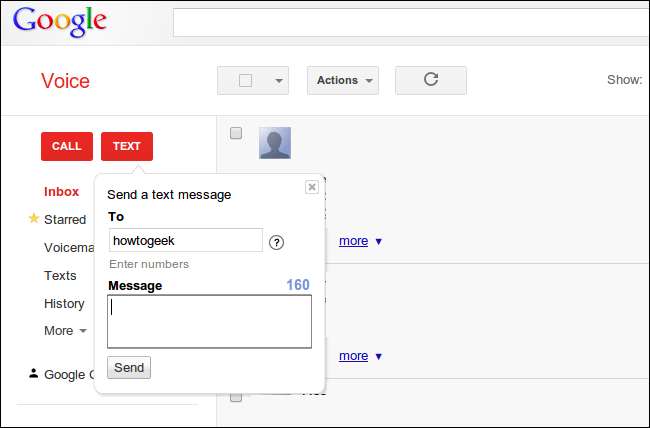Click the Google search box
Image resolution: width=650 pixels, height=428 pixels.
[x=411, y=22]
